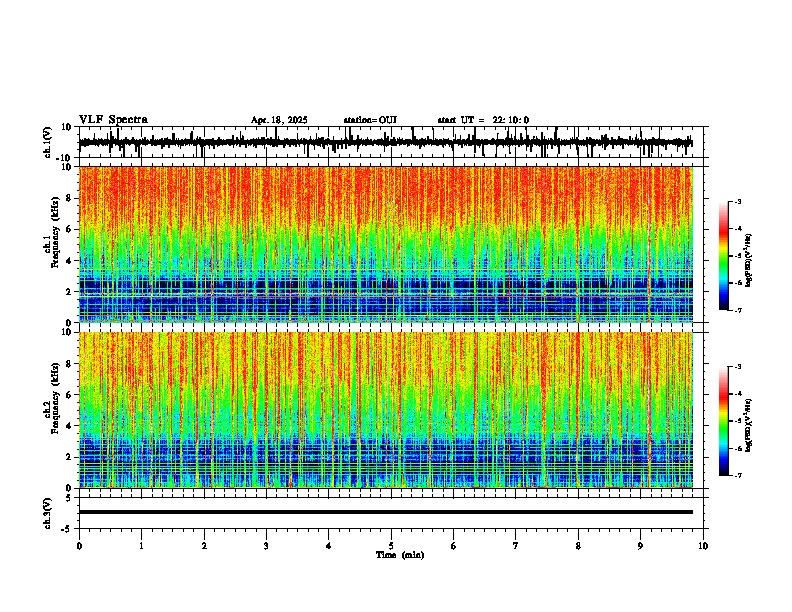Click the "4" kHz tick on ch.2 spectrogram
Viewport: 792px width, 612px height.
click(x=70, y=426)
